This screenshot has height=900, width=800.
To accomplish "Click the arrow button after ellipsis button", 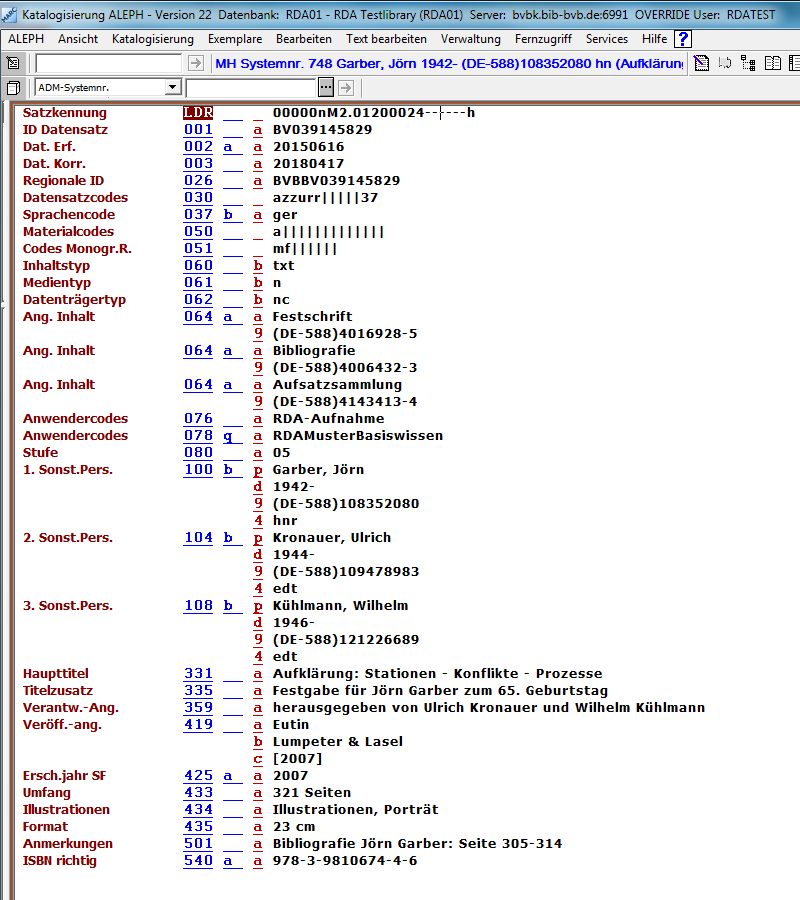I will click(x=344, y=88).
